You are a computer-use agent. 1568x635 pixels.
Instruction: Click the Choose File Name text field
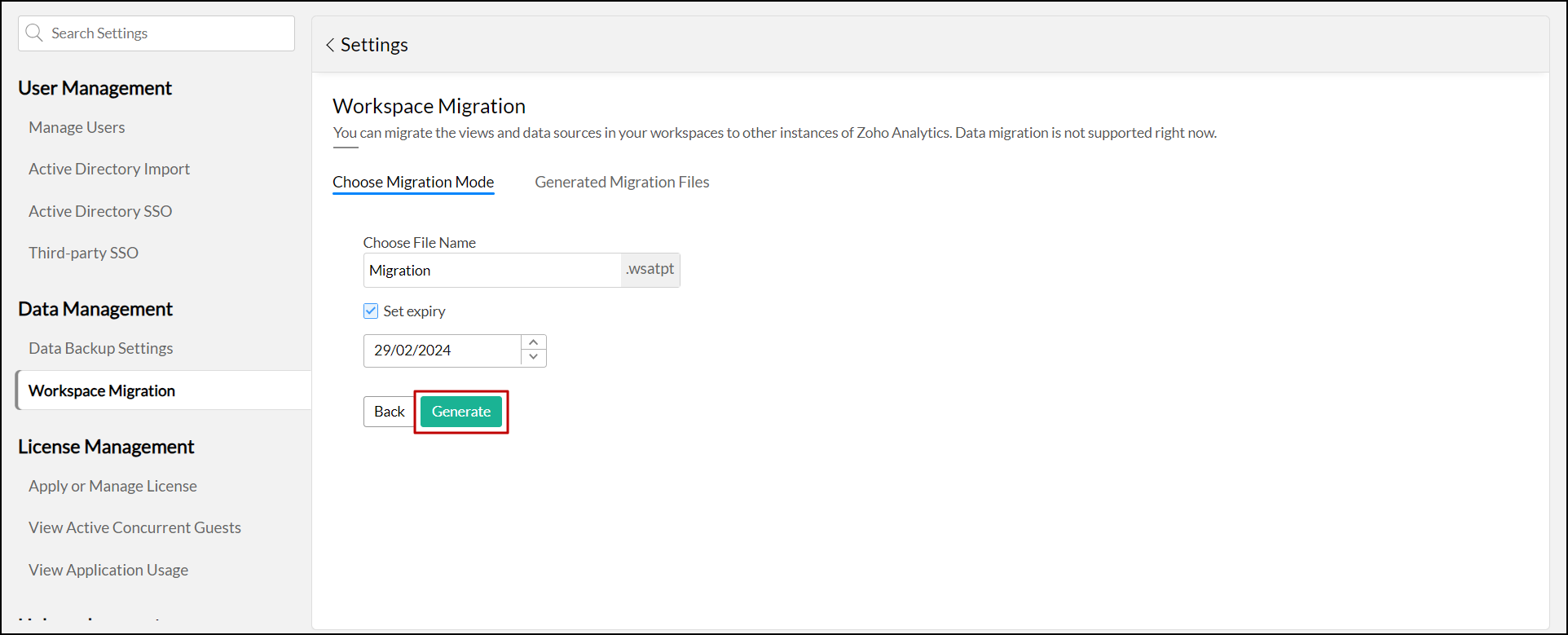point(491,271)
